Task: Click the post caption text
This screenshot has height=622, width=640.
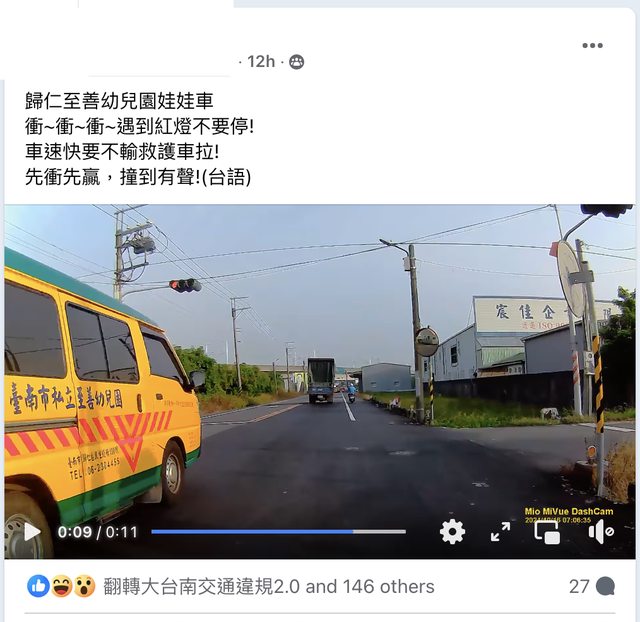Action: point(139,139)
